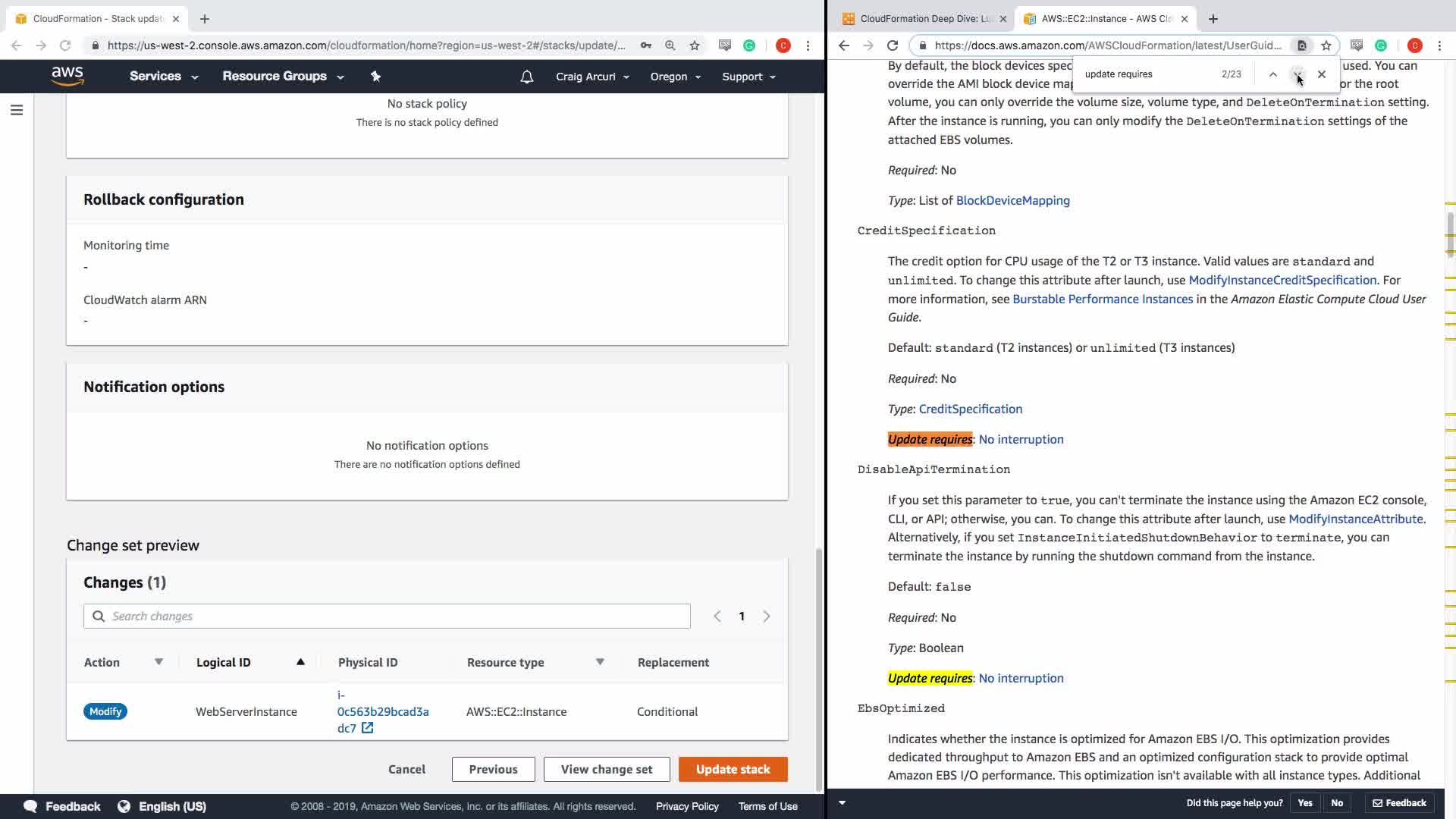1456x819 pixels.
Task: Open the physical ID external link icon
Action: pos(367,728)
